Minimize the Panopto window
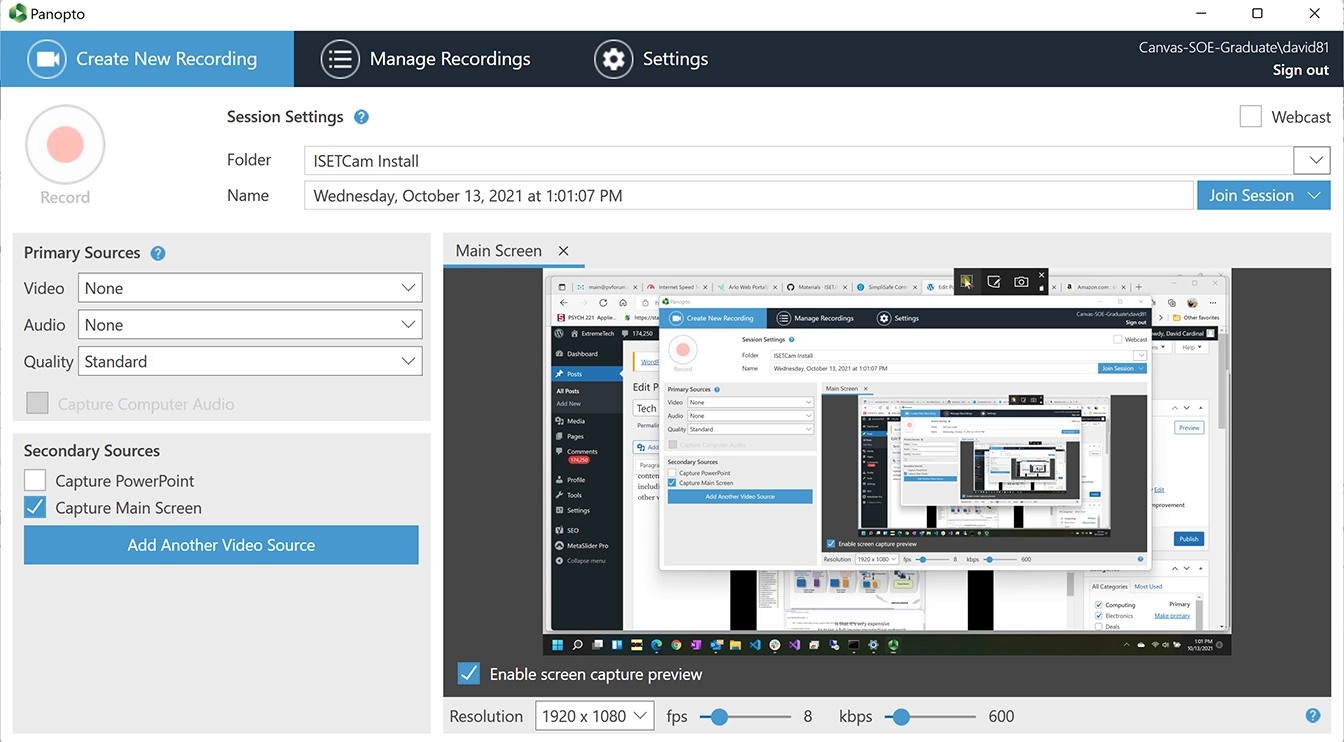Screen dimensions: 1344x742 tap(1200, 14)
